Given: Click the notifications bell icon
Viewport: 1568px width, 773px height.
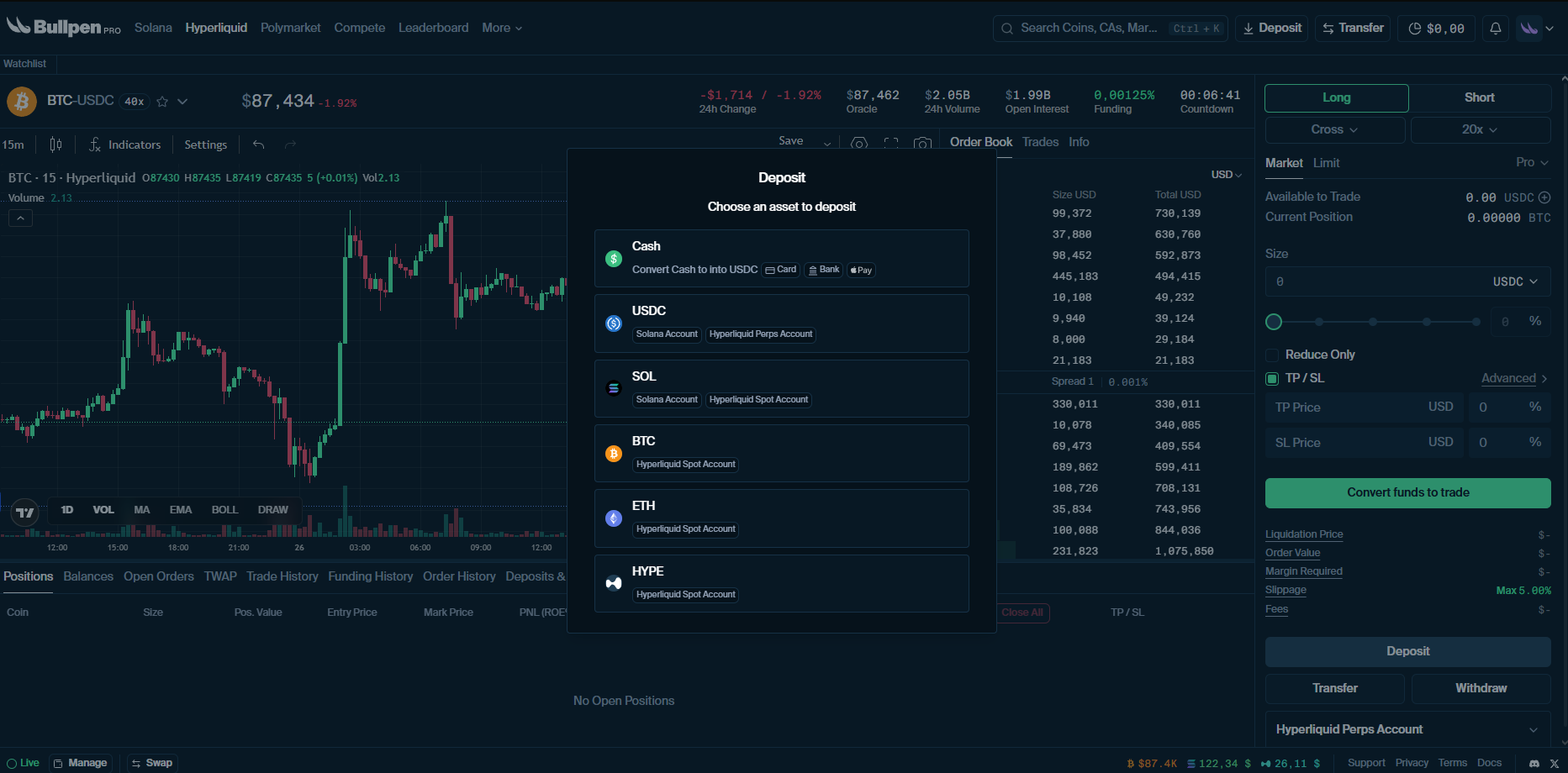Looking at the screenshot, I should click(x=1495, y=29).
